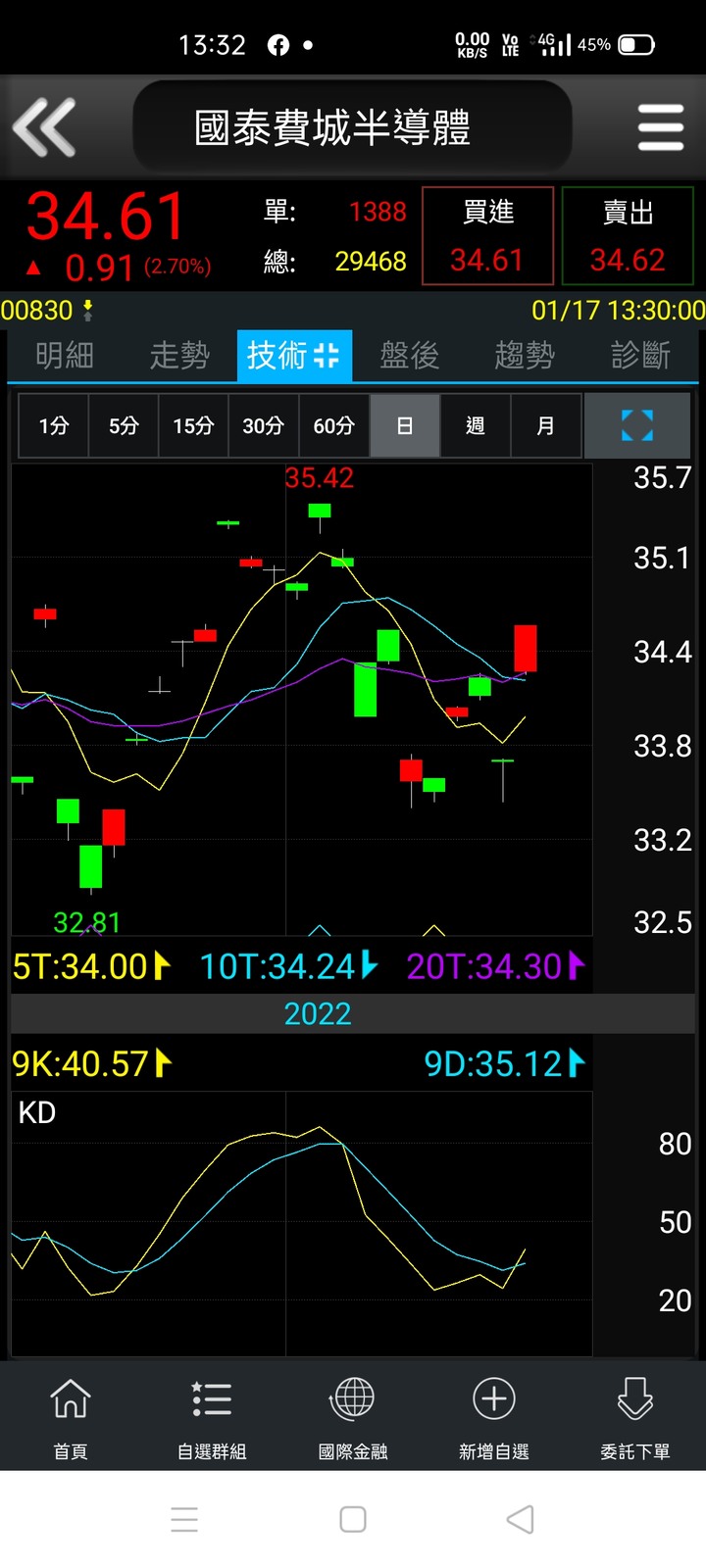Image resolution: width=706 pixels, height=1568 pixels.
Task: Tap the KD chart area
Action: click(x=301, y=1225)
